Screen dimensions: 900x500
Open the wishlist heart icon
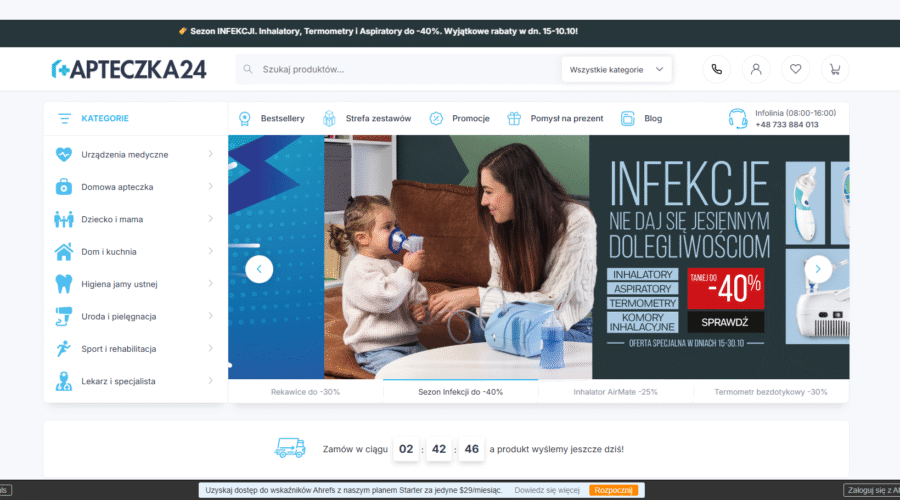click(795, 69)
